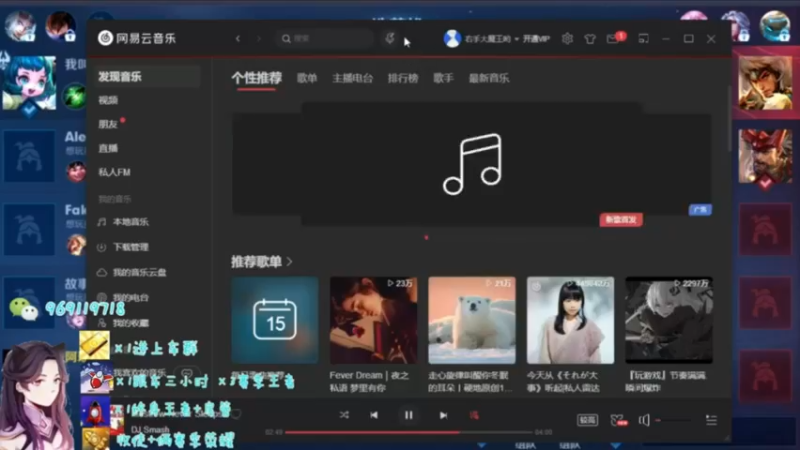Expand the username dropdown arrow
This screenshot has width=800, height=450.
[x=516, y=39]
